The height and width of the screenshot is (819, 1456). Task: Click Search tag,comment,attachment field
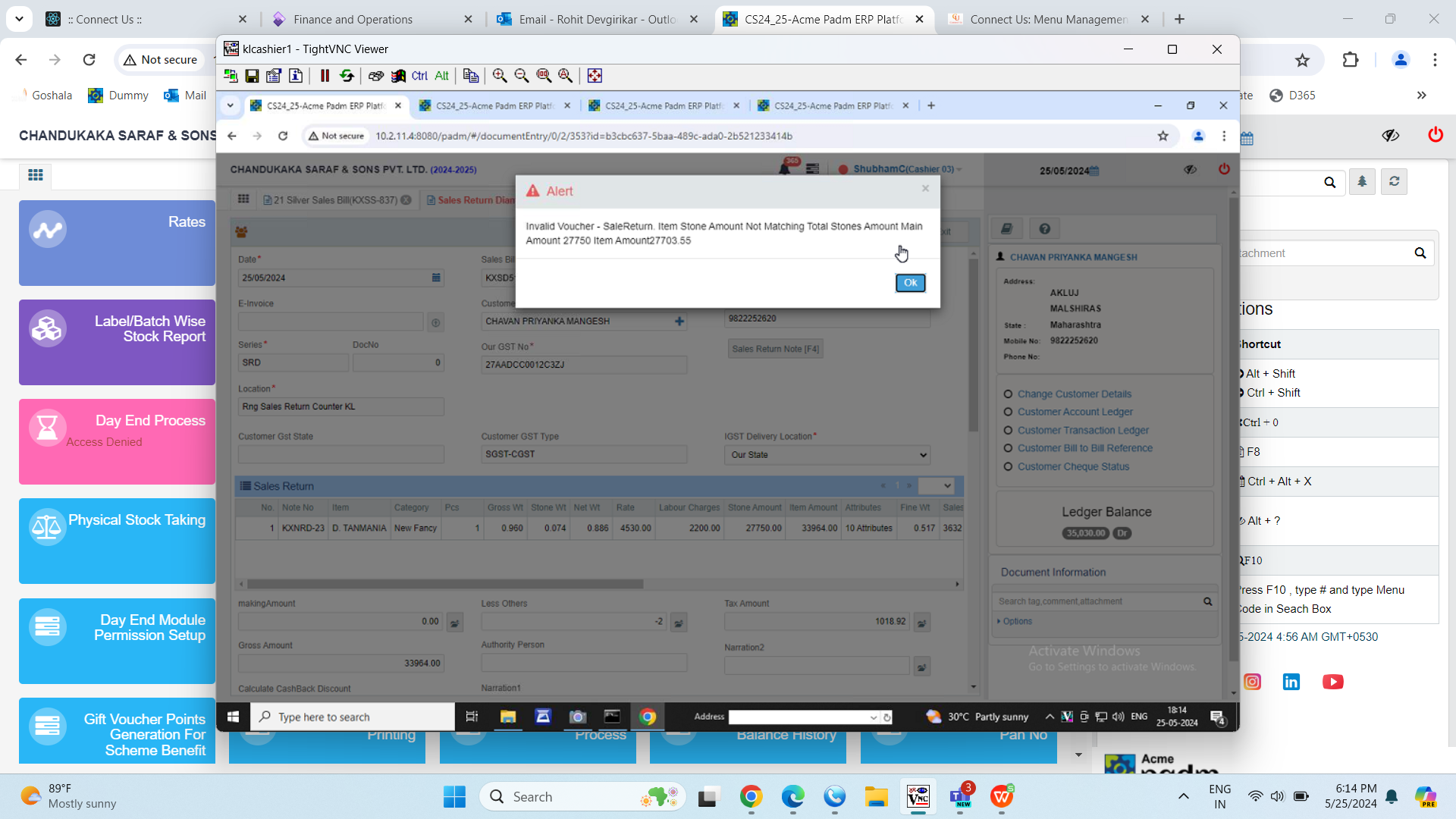(x=1097, y=601)
